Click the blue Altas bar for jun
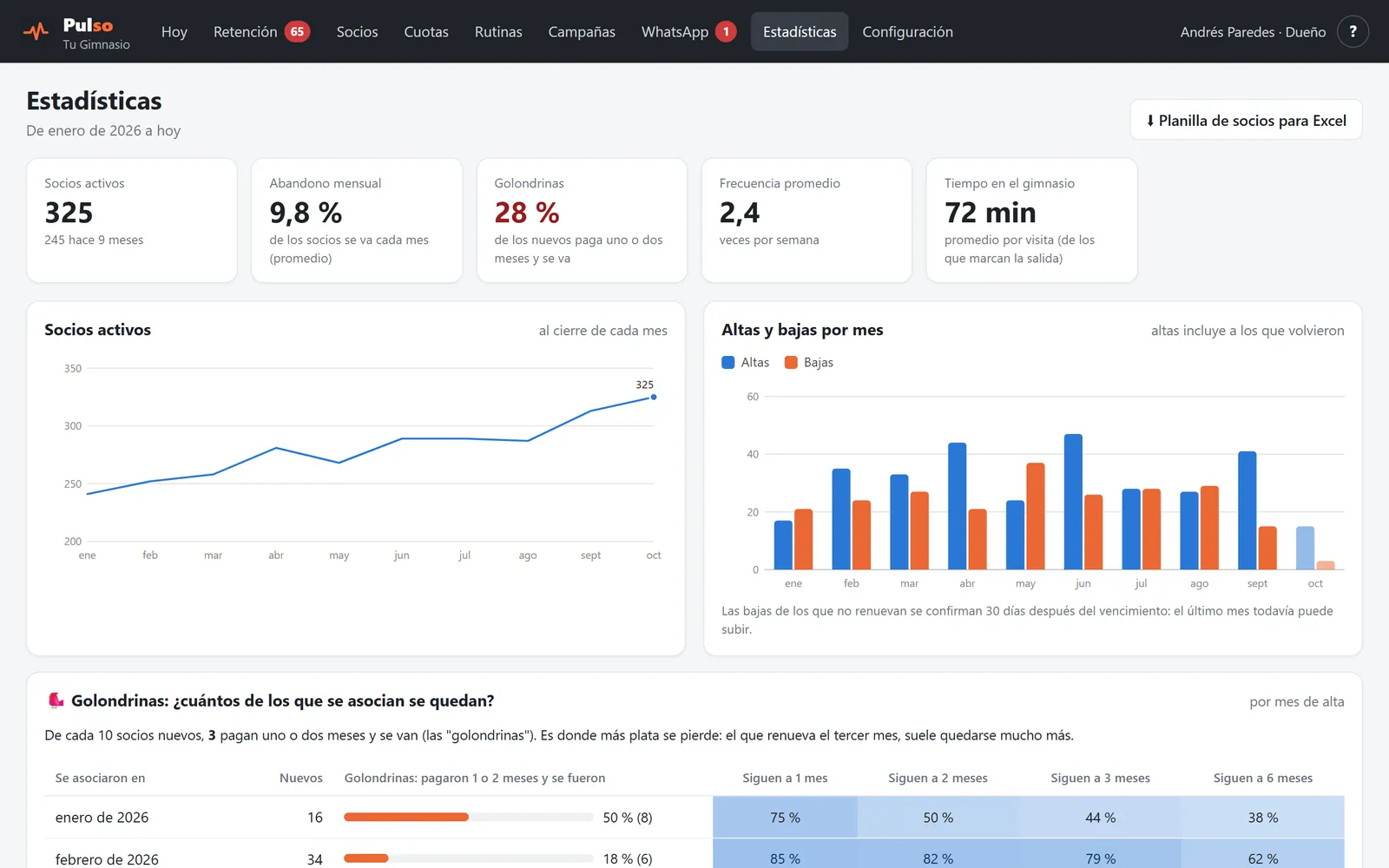1389x868 pixels. 1073,502
